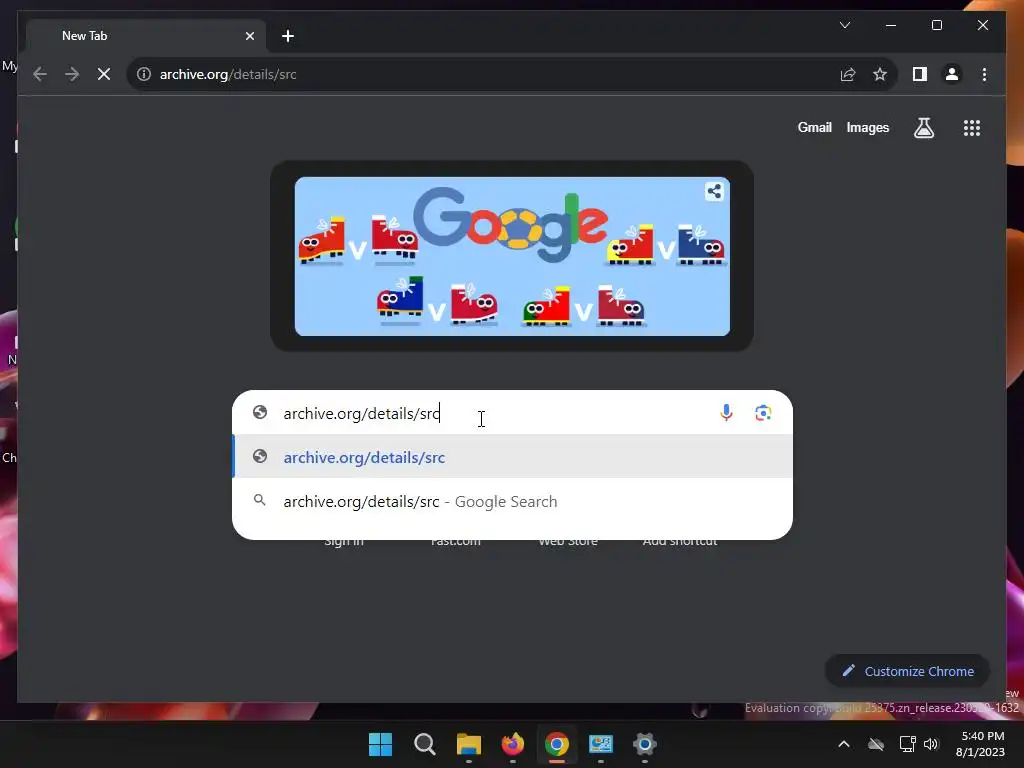Close the New Tab tab
Screen dimensions: 1024x768
coord(249,36)
